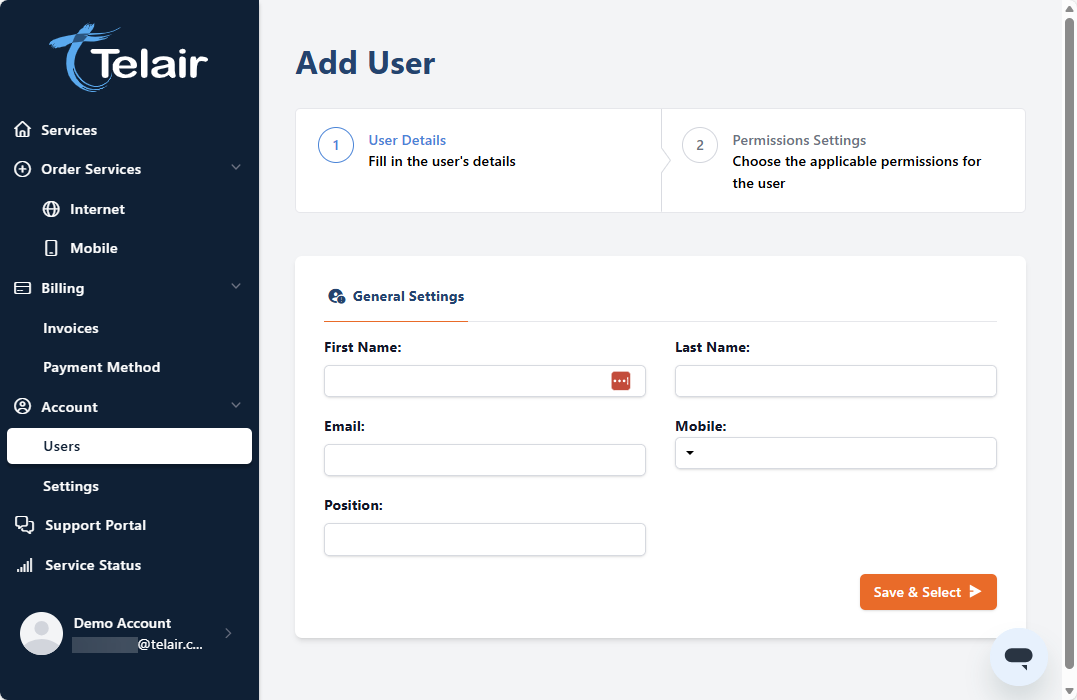This screenshot has width=1077, height=700.
Task: Click the scrollbar down arrow
Action: (x=1069, y=692)
